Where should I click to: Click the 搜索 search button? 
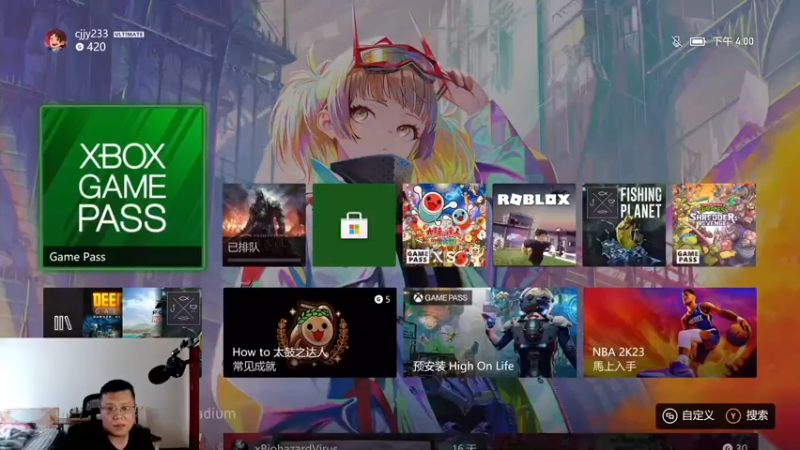pyautogui.click(x=749, y=416)
